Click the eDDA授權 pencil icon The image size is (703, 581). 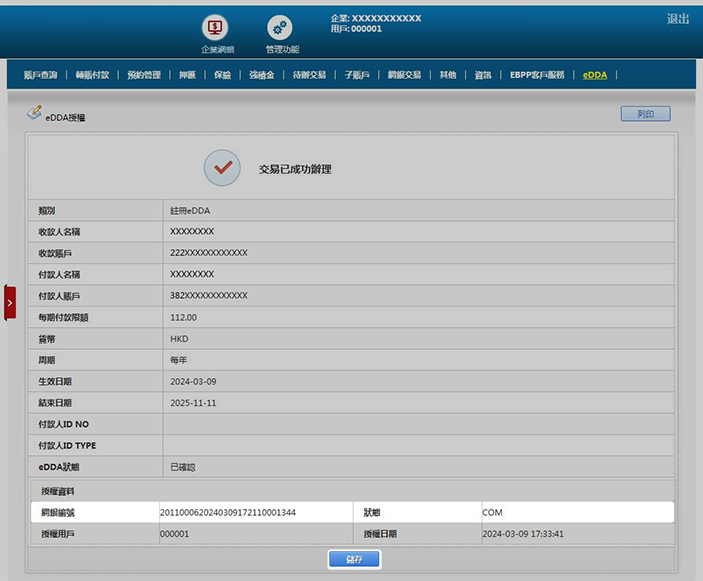[34, 114]
